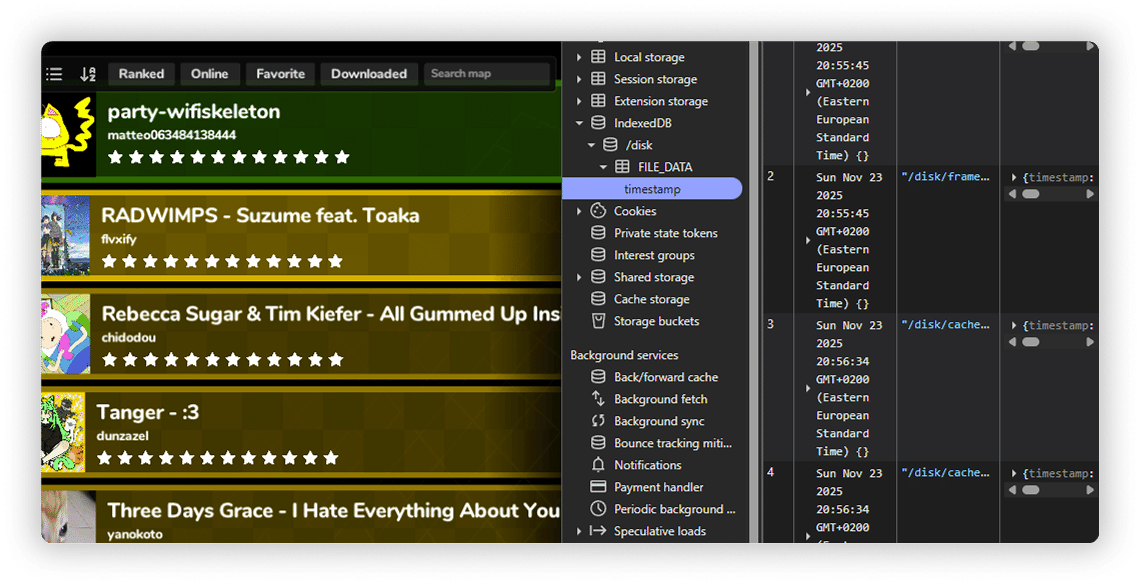This screenshot has width=1141, height=585.
Task: Click the "/disk/frame..." key path cell
Action: click(x=945, y=177)
